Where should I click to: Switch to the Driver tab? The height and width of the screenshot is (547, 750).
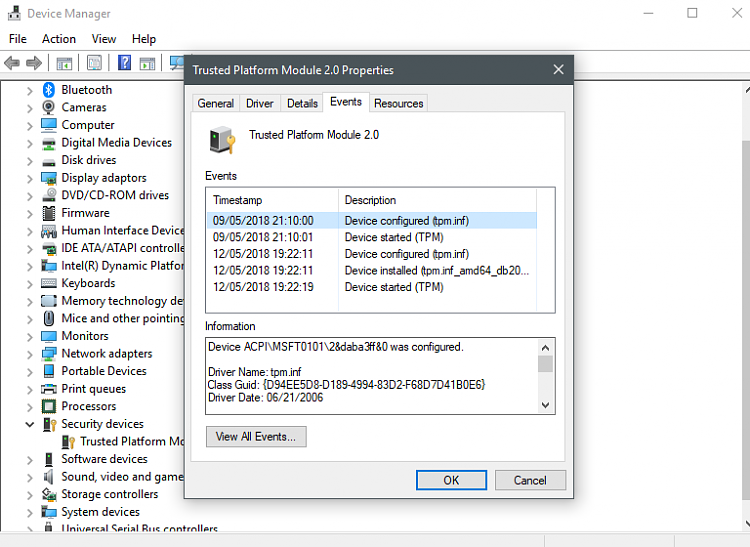pyautogui.click(x=260, y=103)
